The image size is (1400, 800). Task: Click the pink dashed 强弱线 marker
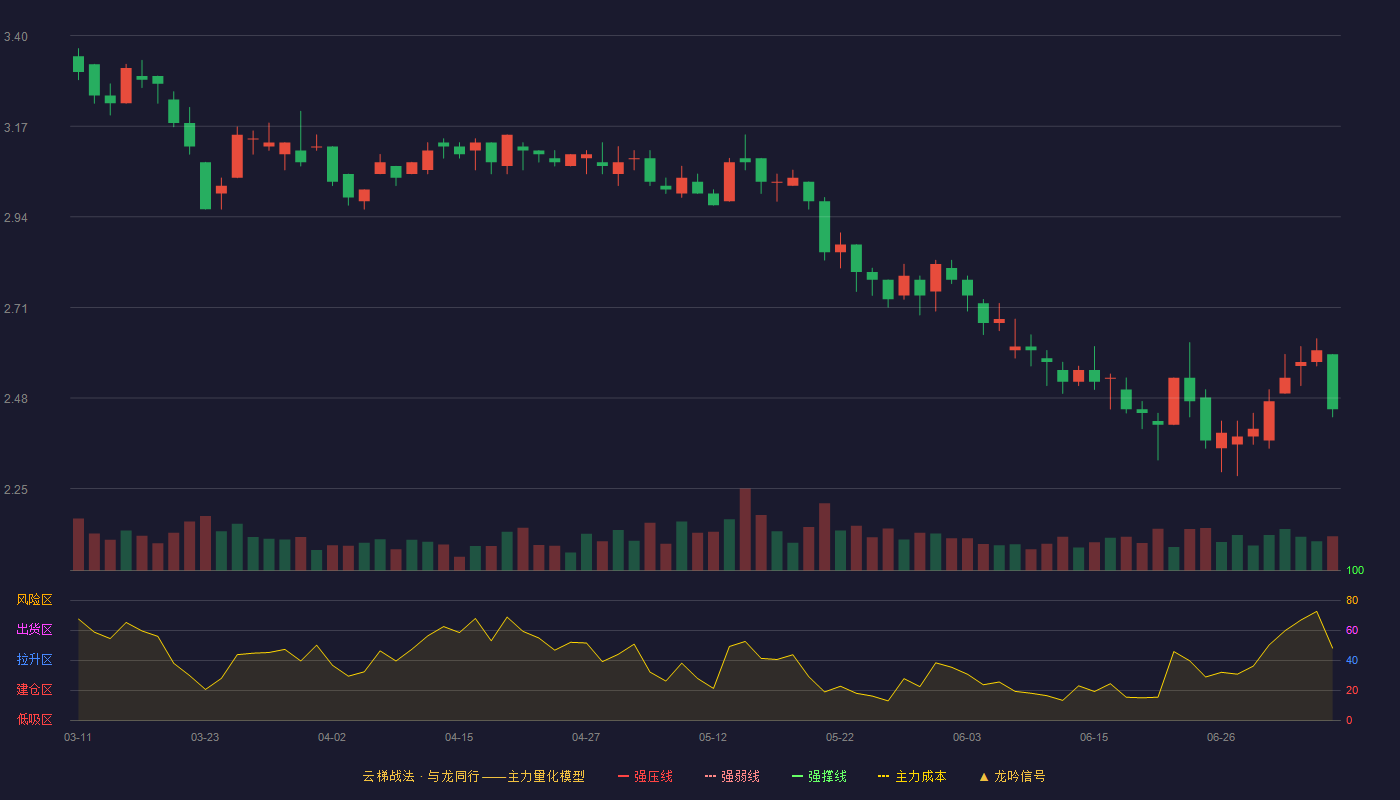[x=711, y=776]
